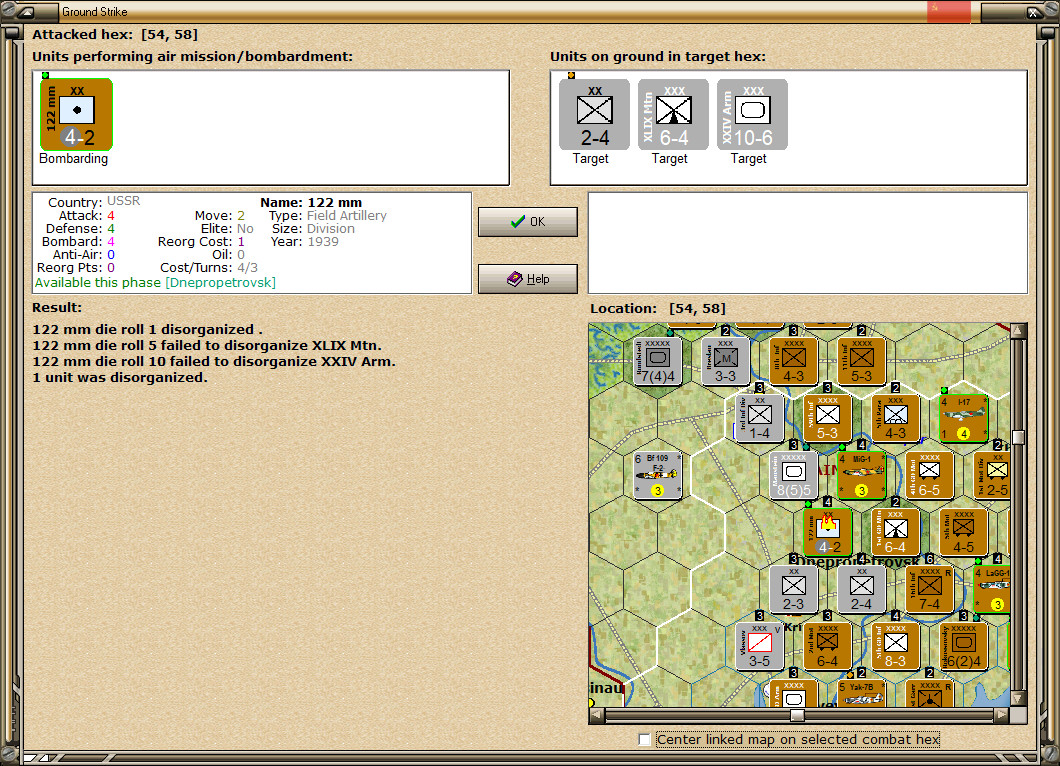1060x766 pixels.
Task: Select the 2-4 Target unit counter
Action: [x=594, y=113]
